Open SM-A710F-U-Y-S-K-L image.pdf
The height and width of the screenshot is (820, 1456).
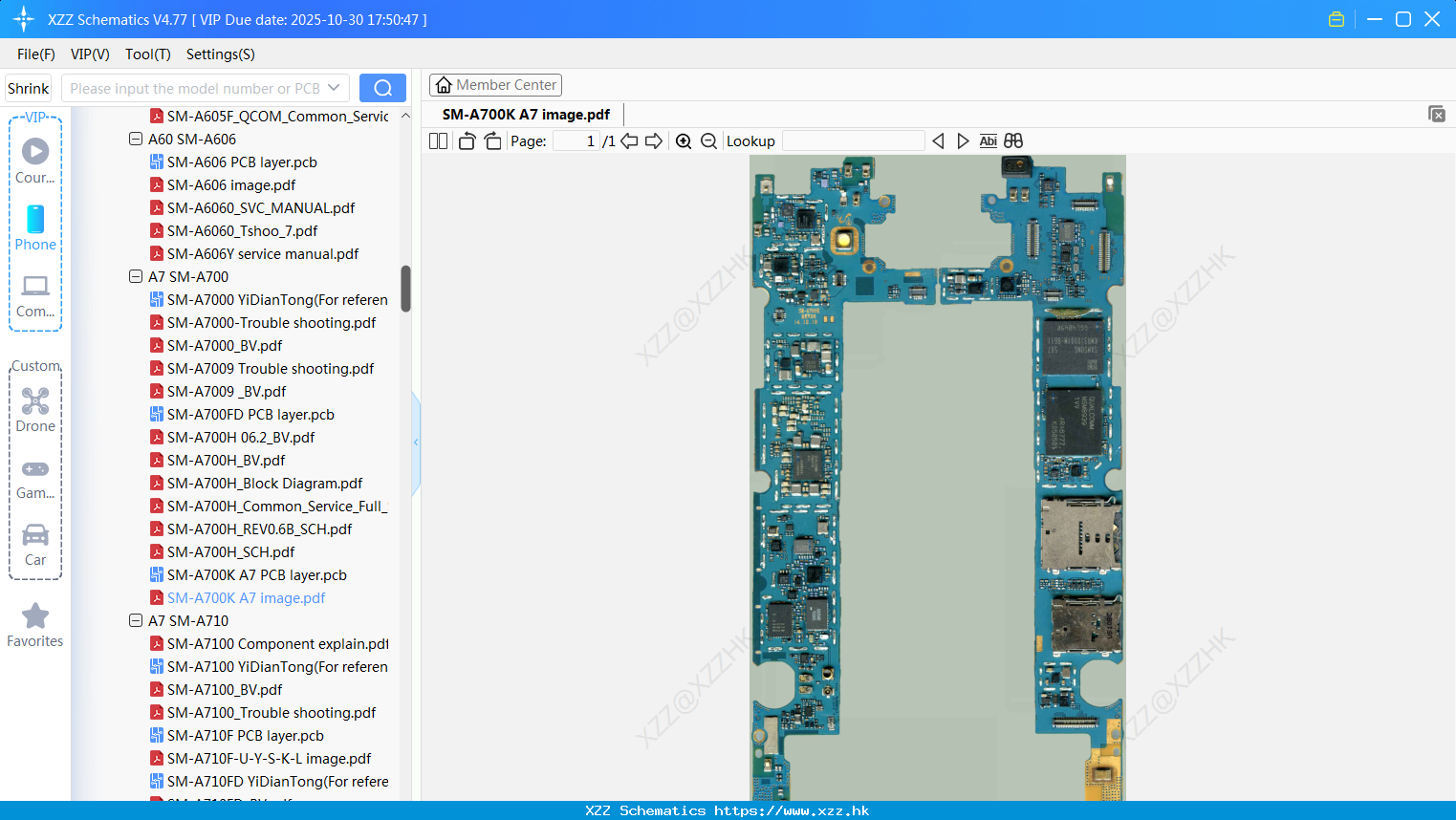pyautogui.click(x=269, y=759)
